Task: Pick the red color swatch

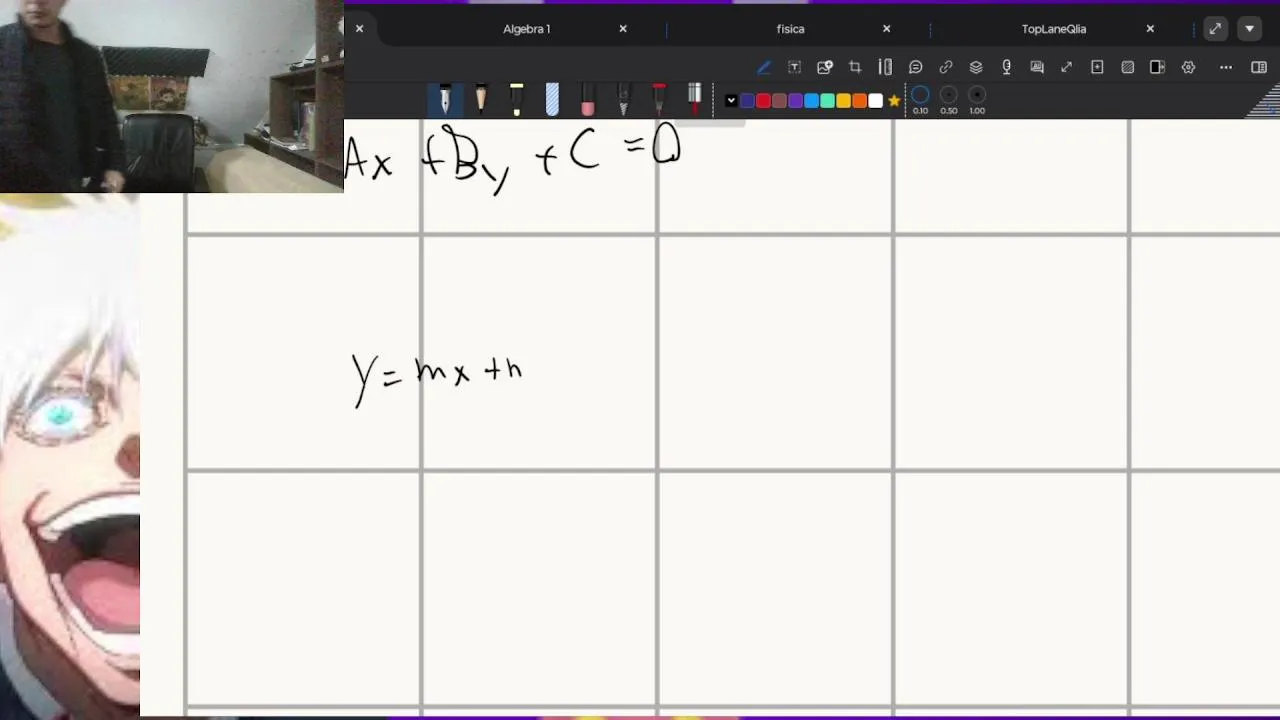Action: pos(763,101)
